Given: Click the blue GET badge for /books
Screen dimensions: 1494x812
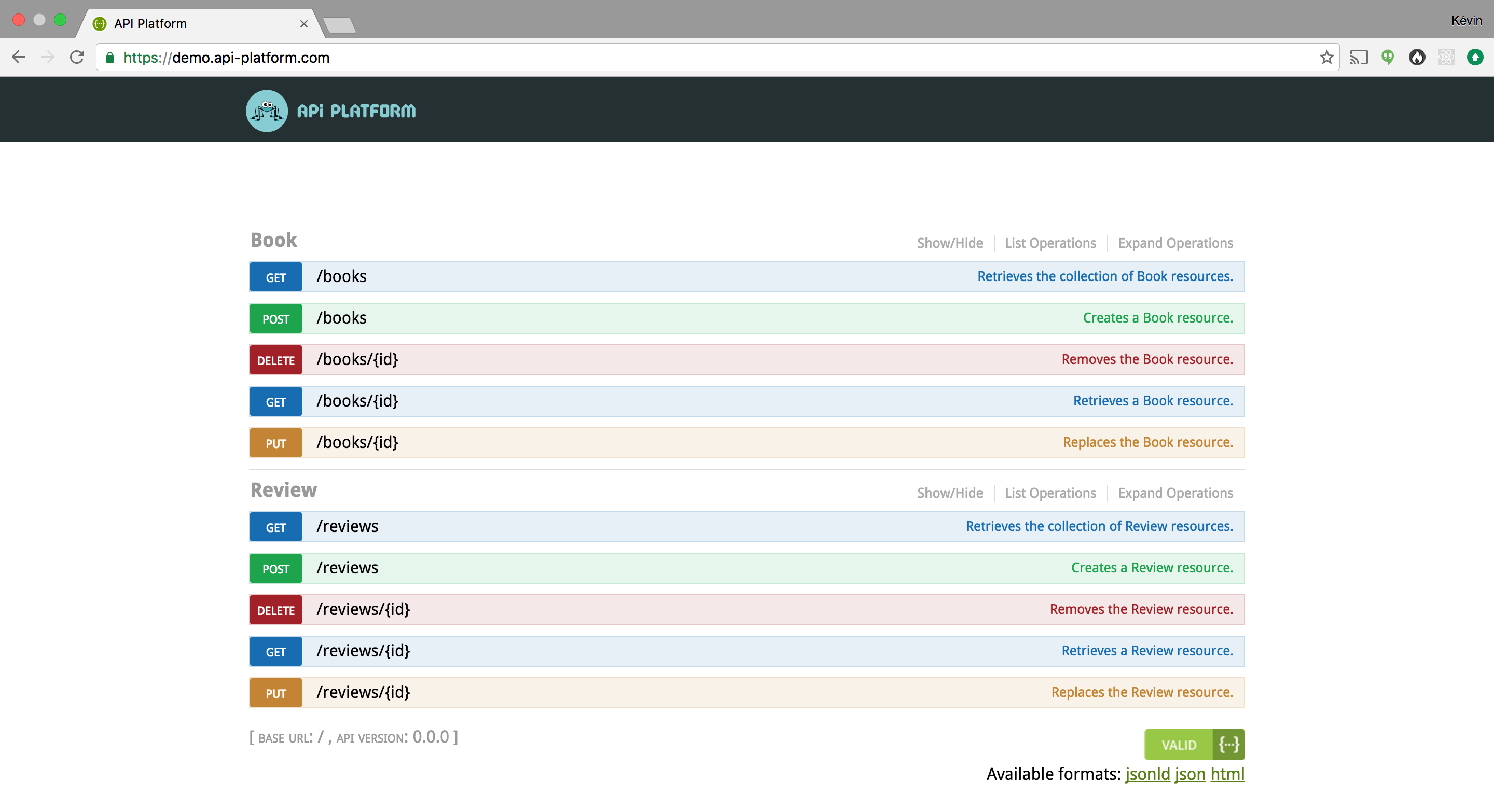Looking at the screenshot, I should click(x=275, y=277).
